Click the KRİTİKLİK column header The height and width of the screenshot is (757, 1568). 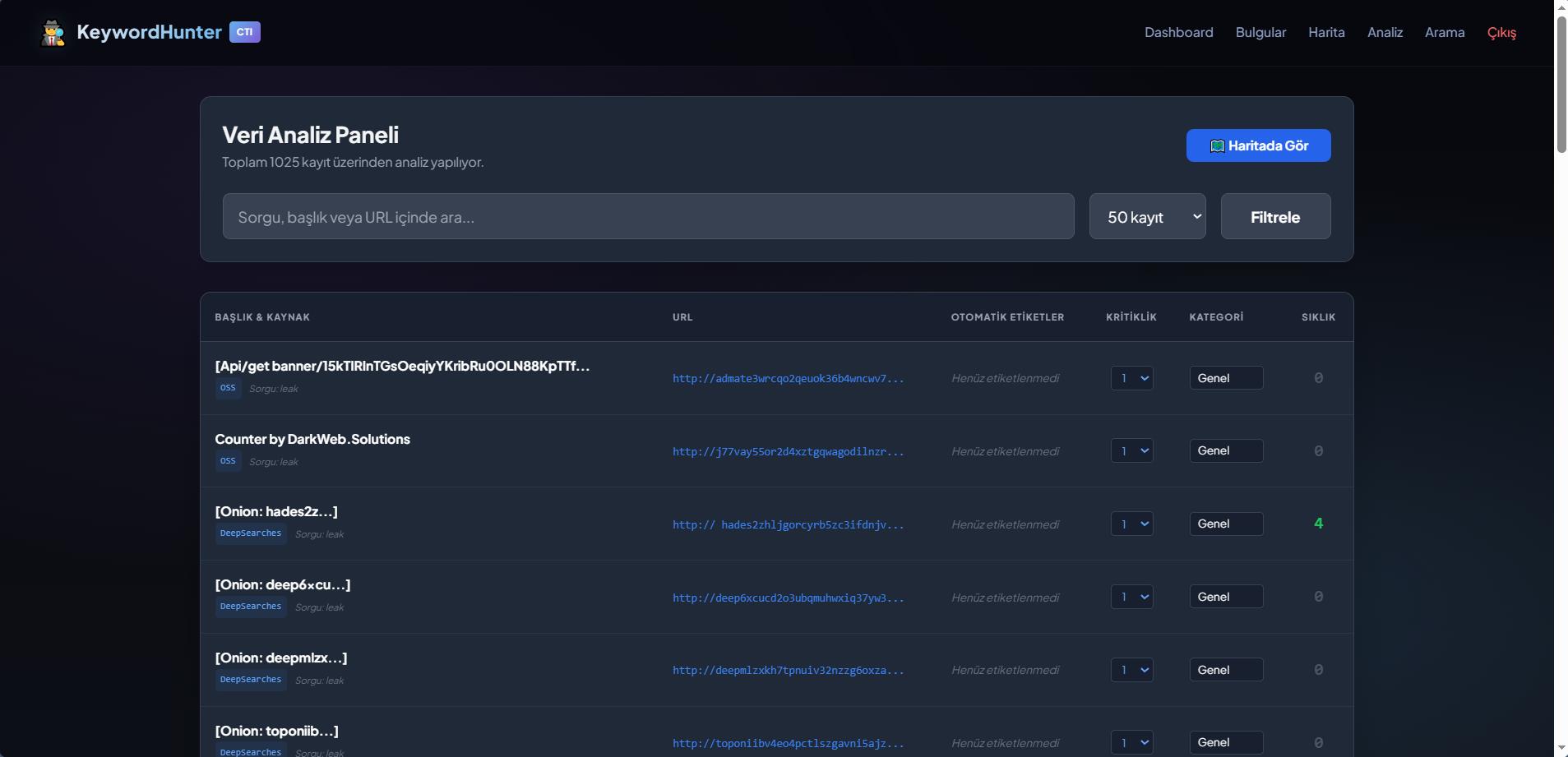pyautogui.click(x=1131, y=317)
